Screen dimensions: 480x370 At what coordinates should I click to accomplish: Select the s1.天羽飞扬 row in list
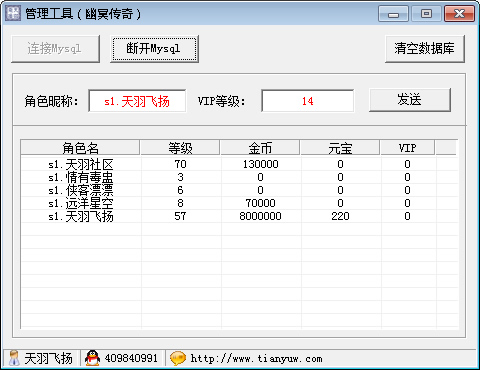click(x=239, y=216)
